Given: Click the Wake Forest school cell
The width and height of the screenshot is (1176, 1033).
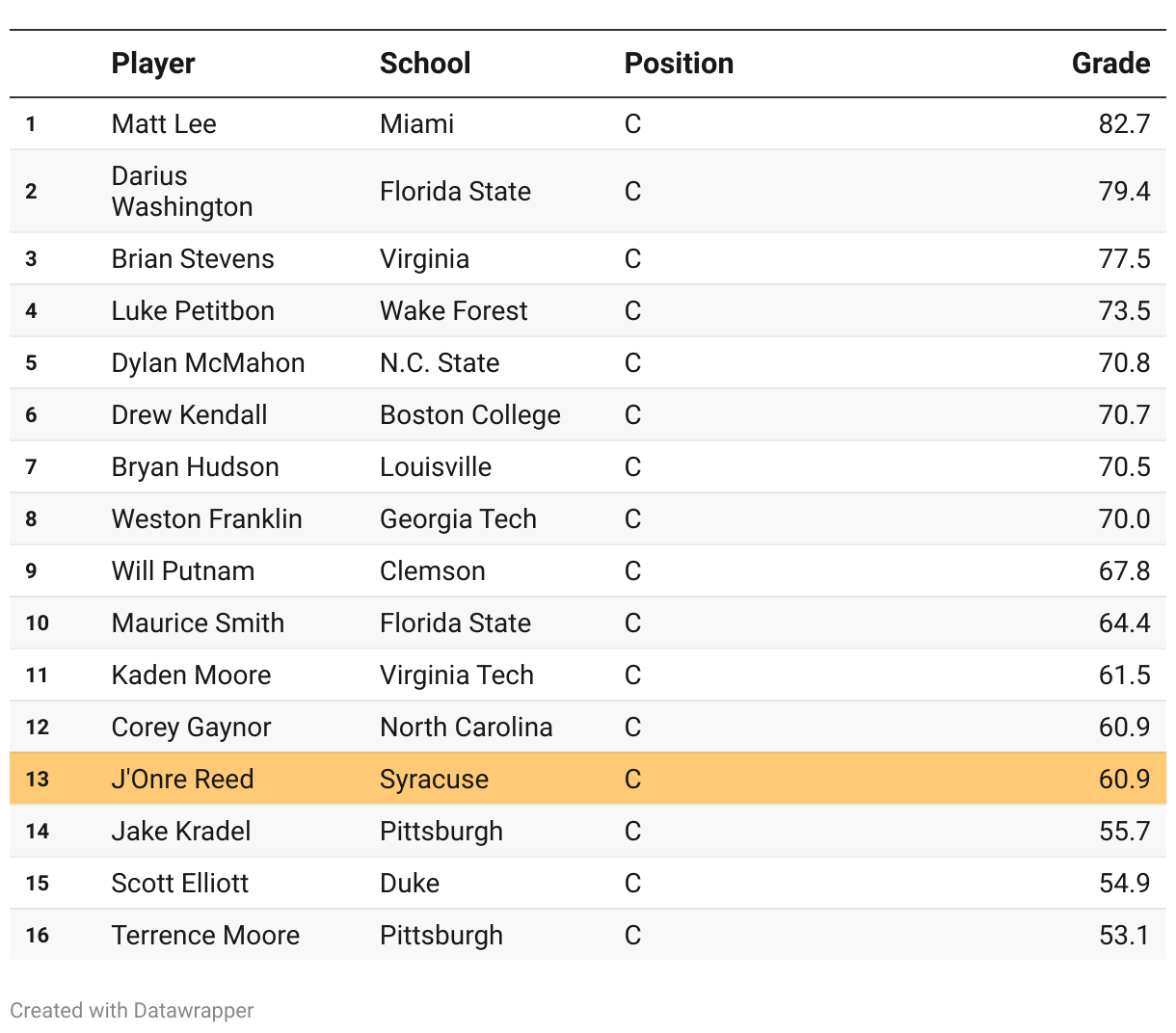Looking at the screenshot, I should point(454,311).
